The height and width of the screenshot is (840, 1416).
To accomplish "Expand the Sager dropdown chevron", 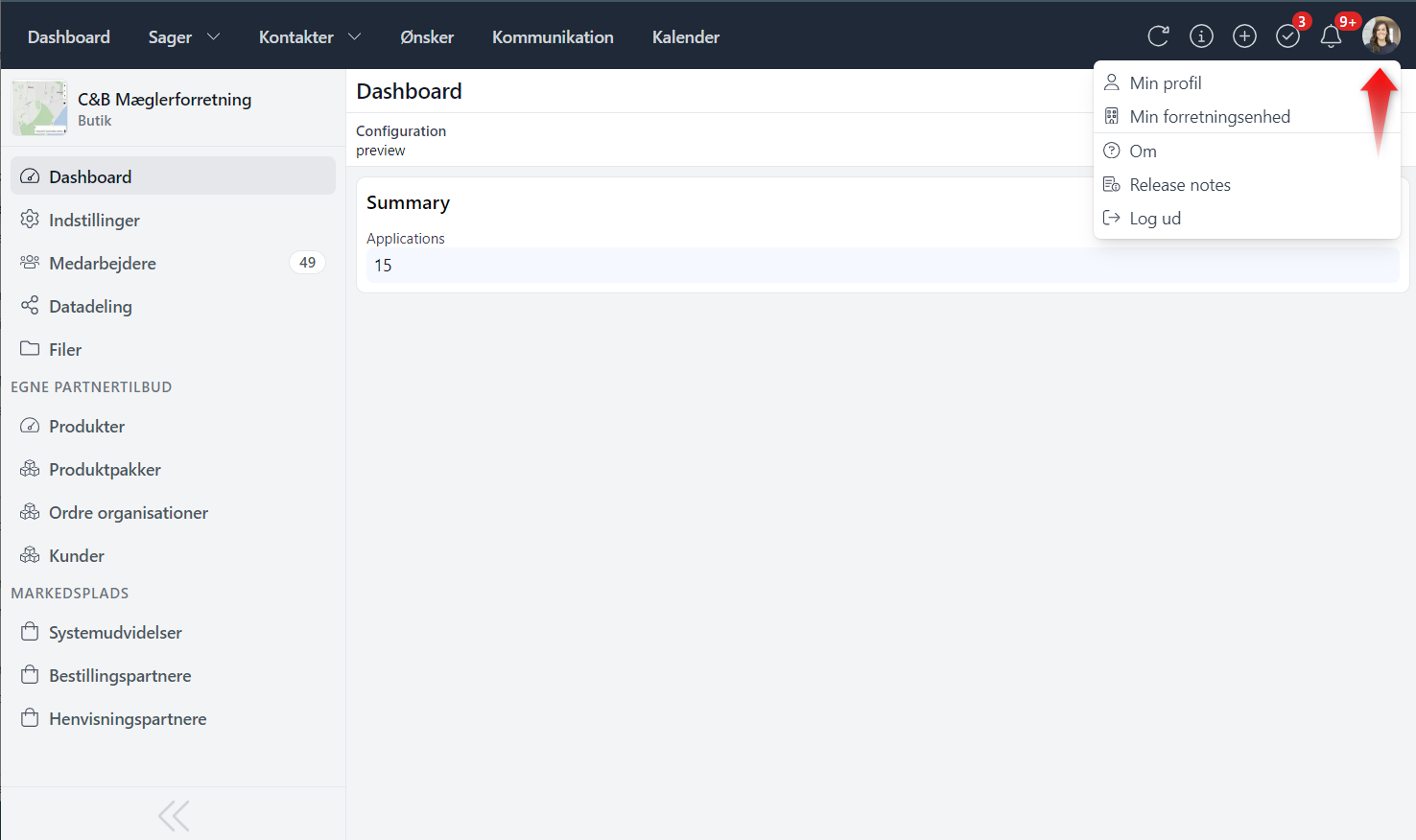I will point(214,36).
